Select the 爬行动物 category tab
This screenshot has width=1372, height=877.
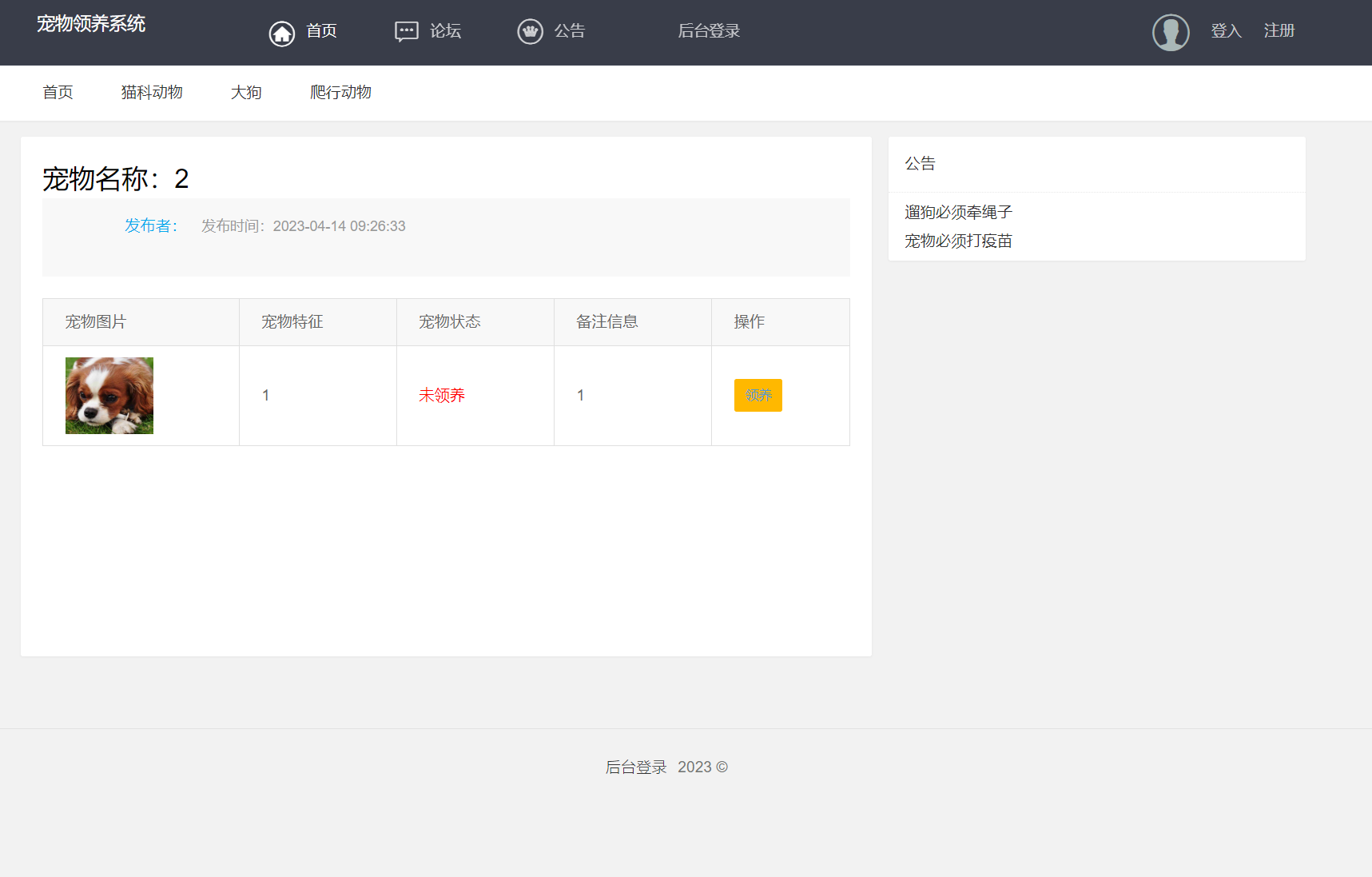[340, 93]
